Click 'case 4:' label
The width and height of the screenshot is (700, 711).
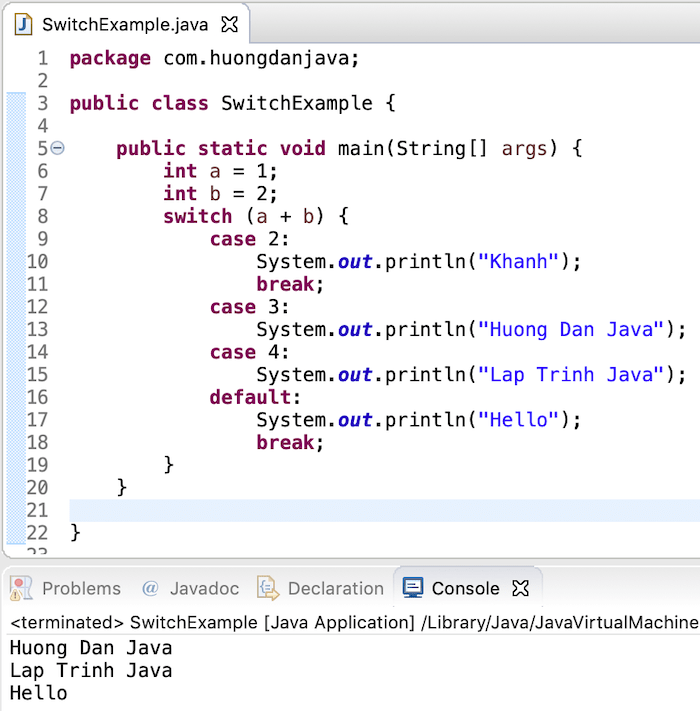249,352
